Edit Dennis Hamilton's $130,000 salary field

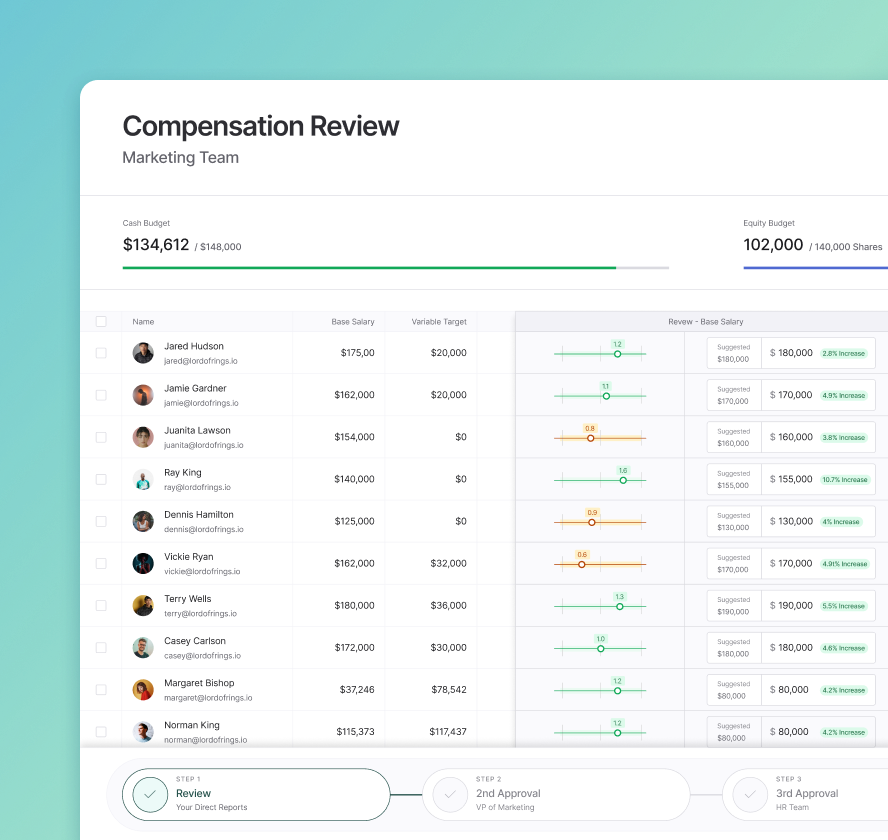[x=818, y=521]
